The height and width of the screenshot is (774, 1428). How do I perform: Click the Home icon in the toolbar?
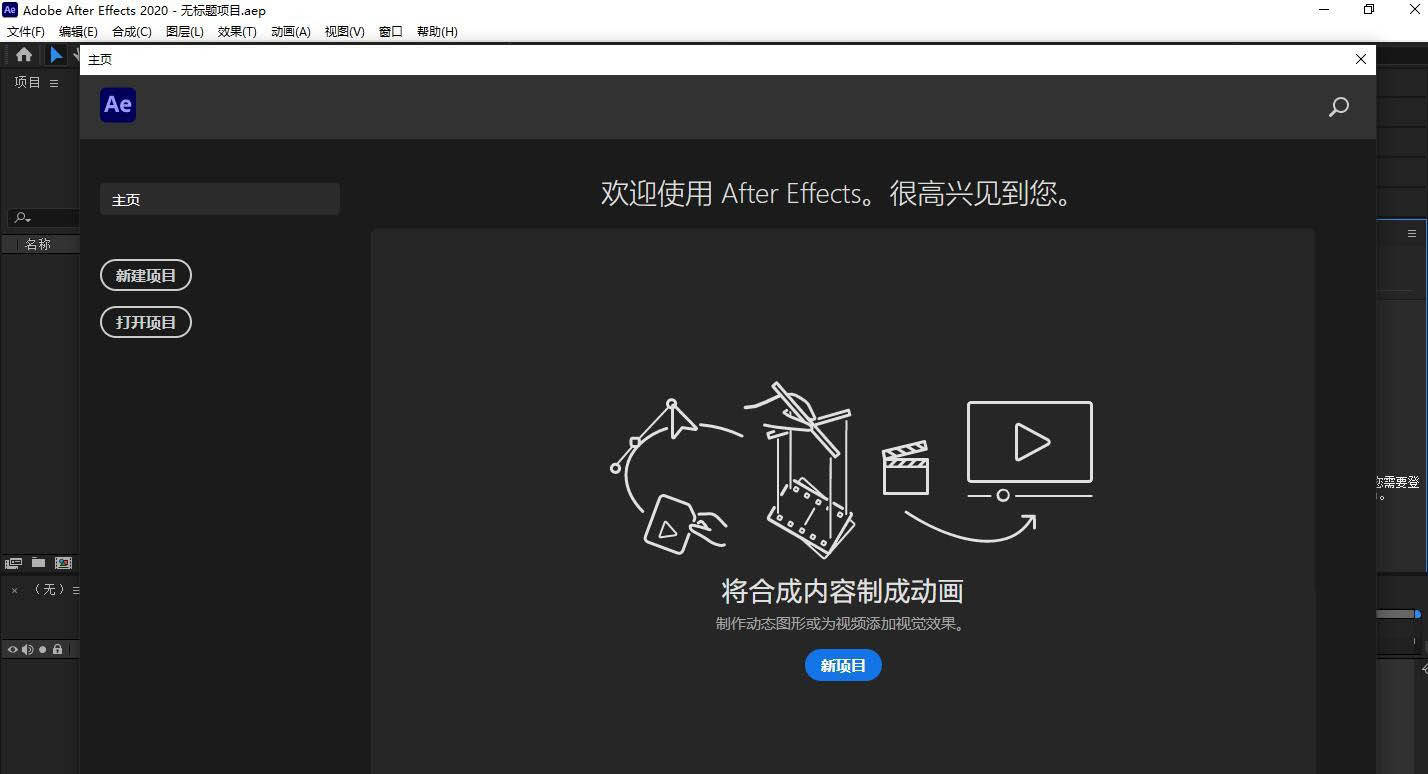click(24, 55)
